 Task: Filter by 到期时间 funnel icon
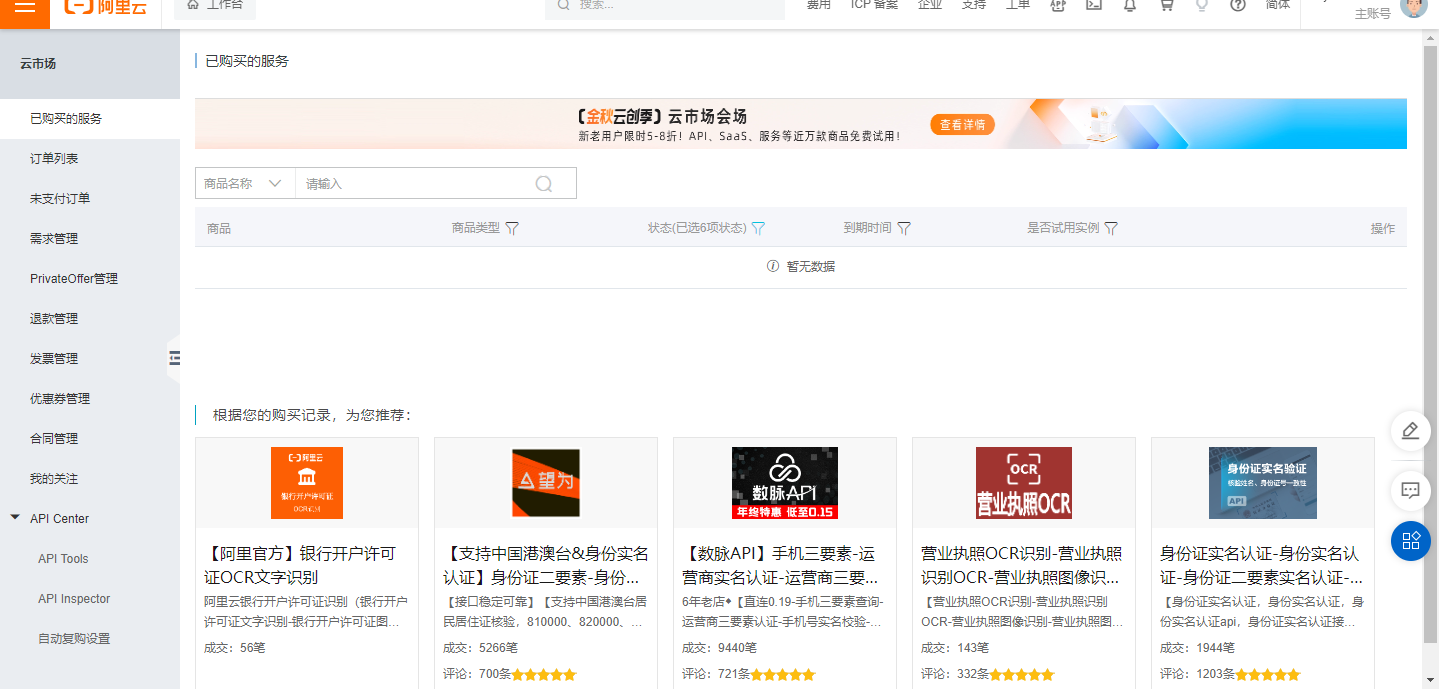coord(904,228)
